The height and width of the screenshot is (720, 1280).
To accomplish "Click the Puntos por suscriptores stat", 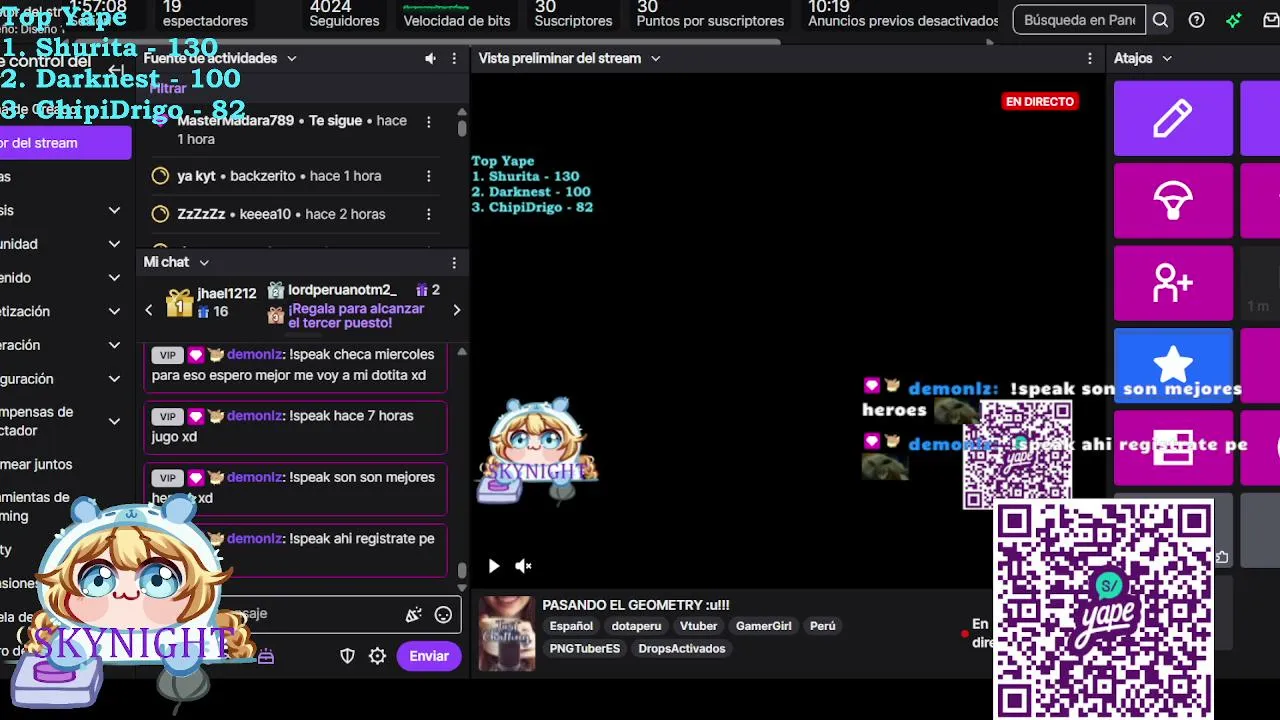I will click(x=710, y=14).
